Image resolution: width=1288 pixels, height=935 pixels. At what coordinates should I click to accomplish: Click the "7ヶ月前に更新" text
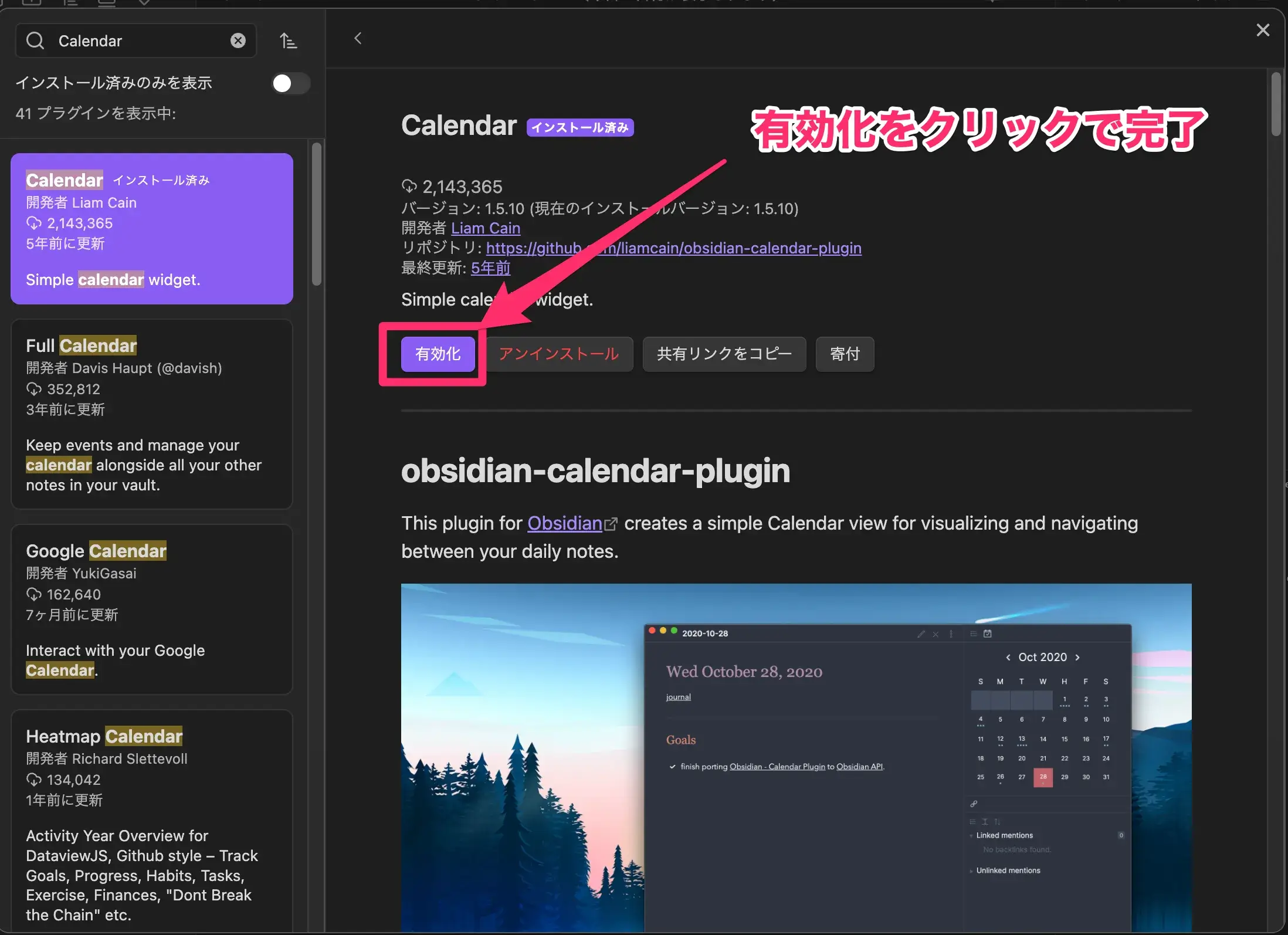(72, 615)
